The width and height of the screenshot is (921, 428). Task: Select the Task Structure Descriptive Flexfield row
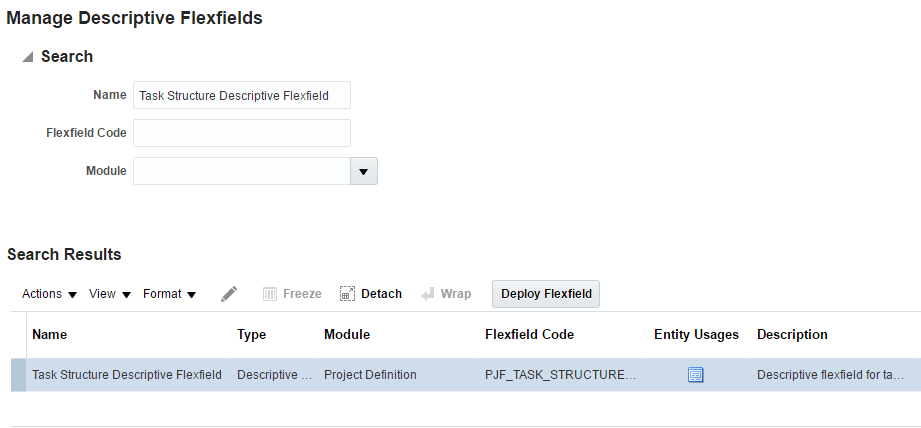point(127,375)
